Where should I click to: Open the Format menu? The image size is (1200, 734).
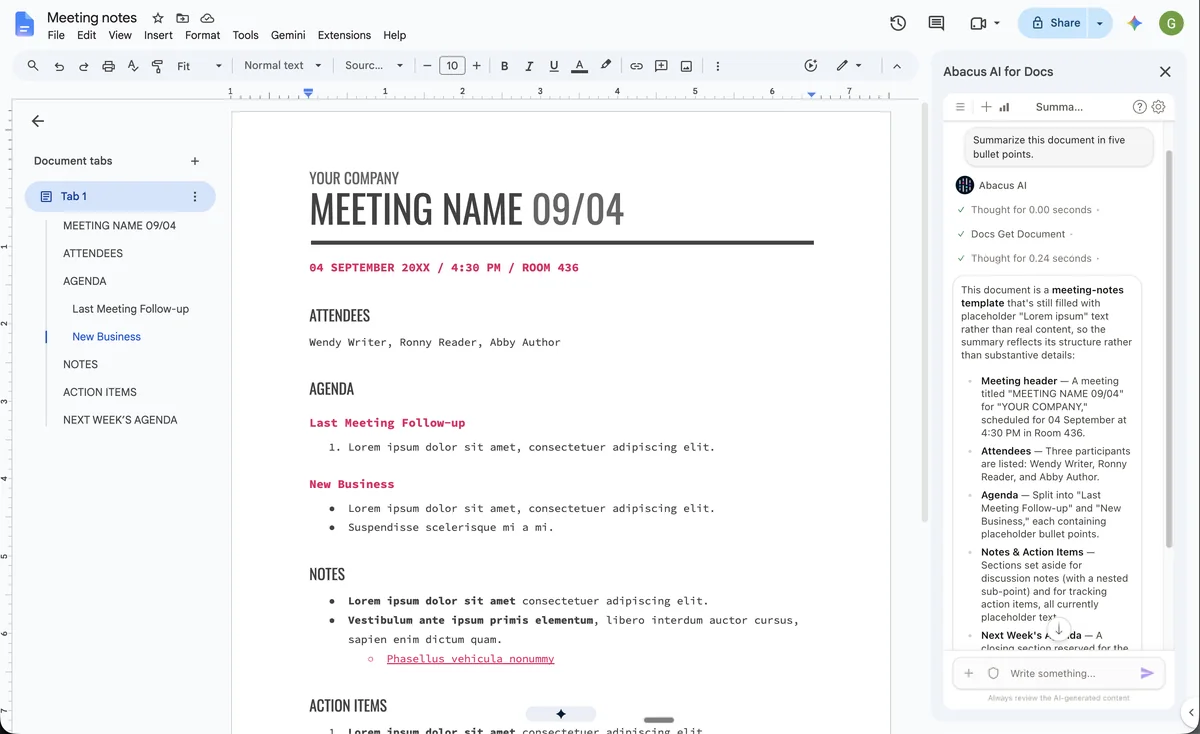[x=203, y=35]
